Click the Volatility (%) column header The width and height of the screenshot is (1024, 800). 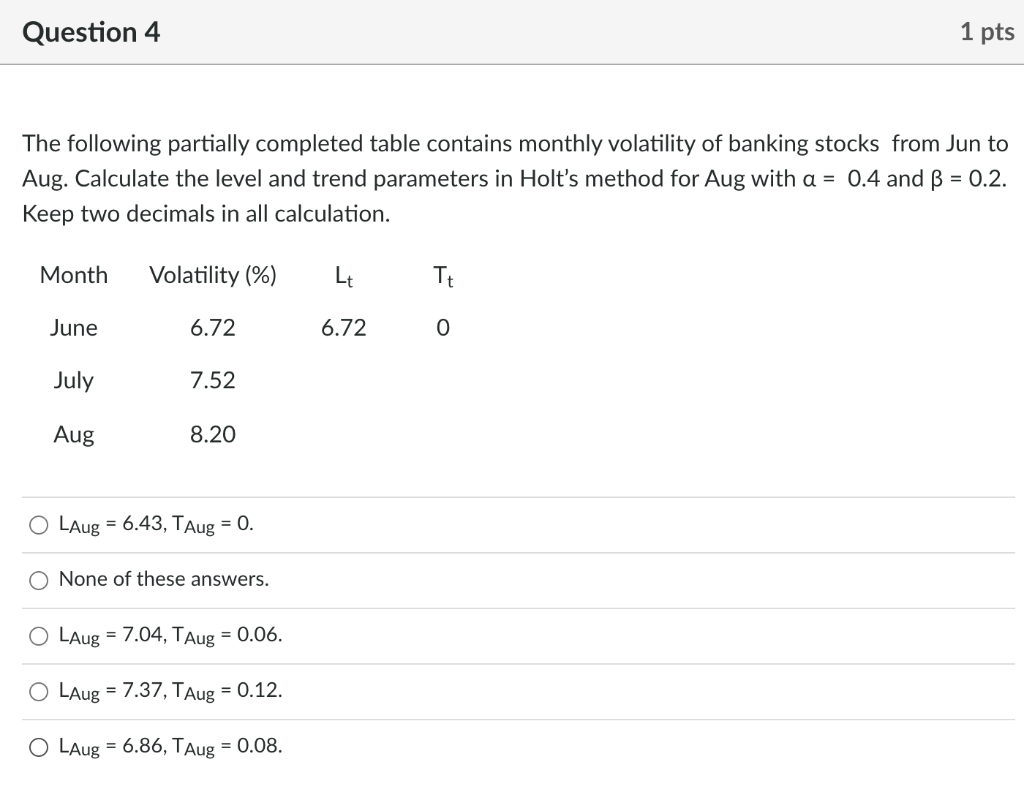[x=212, y=275]
